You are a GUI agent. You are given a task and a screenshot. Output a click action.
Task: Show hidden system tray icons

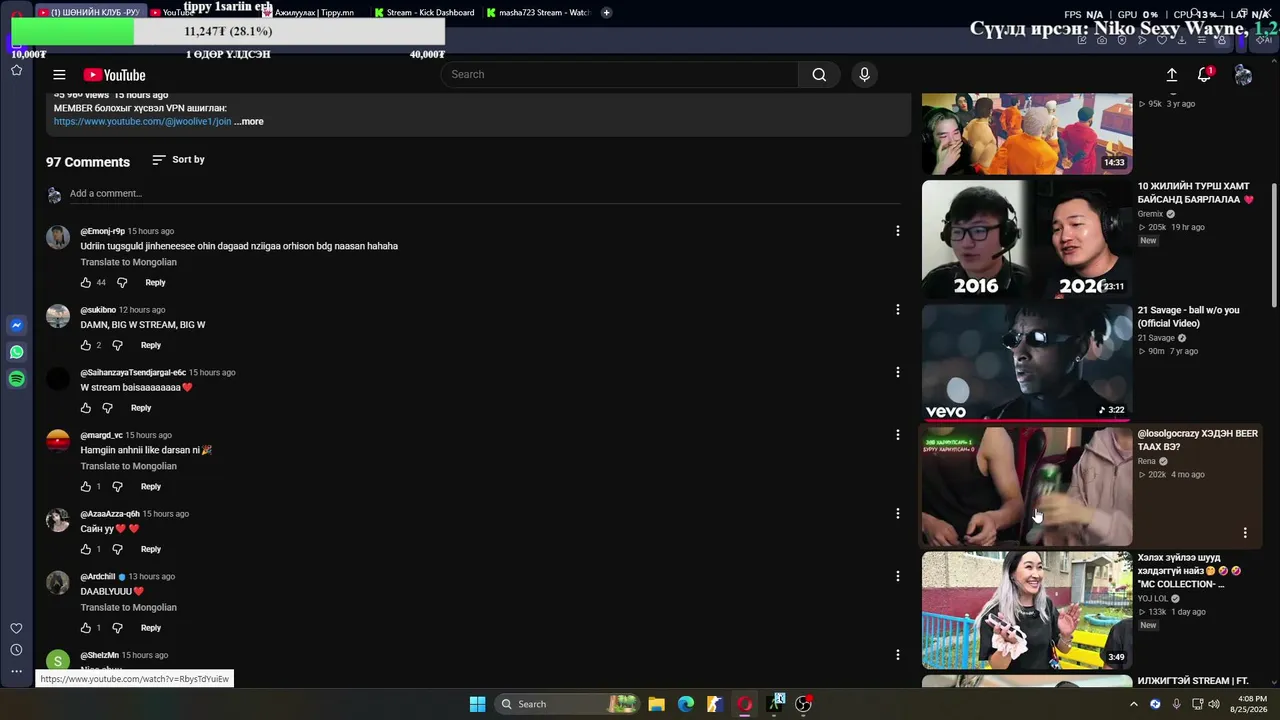(x=1133, y=704)
